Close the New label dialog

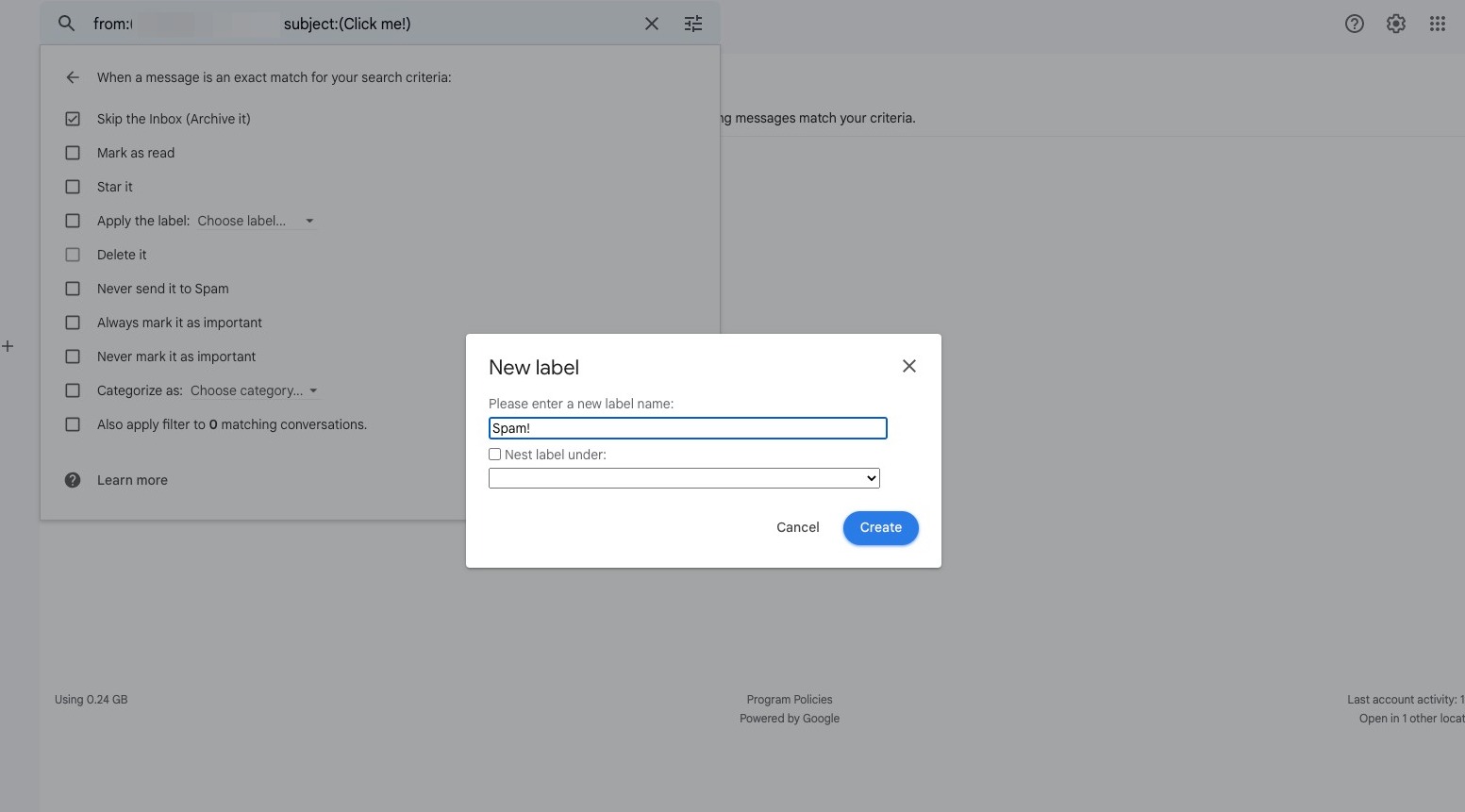click(x=908, y=366)
